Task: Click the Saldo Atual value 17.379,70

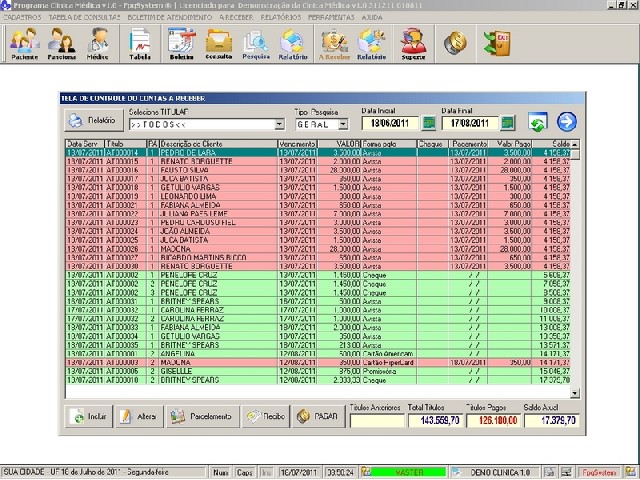Action: click(551, 420)
